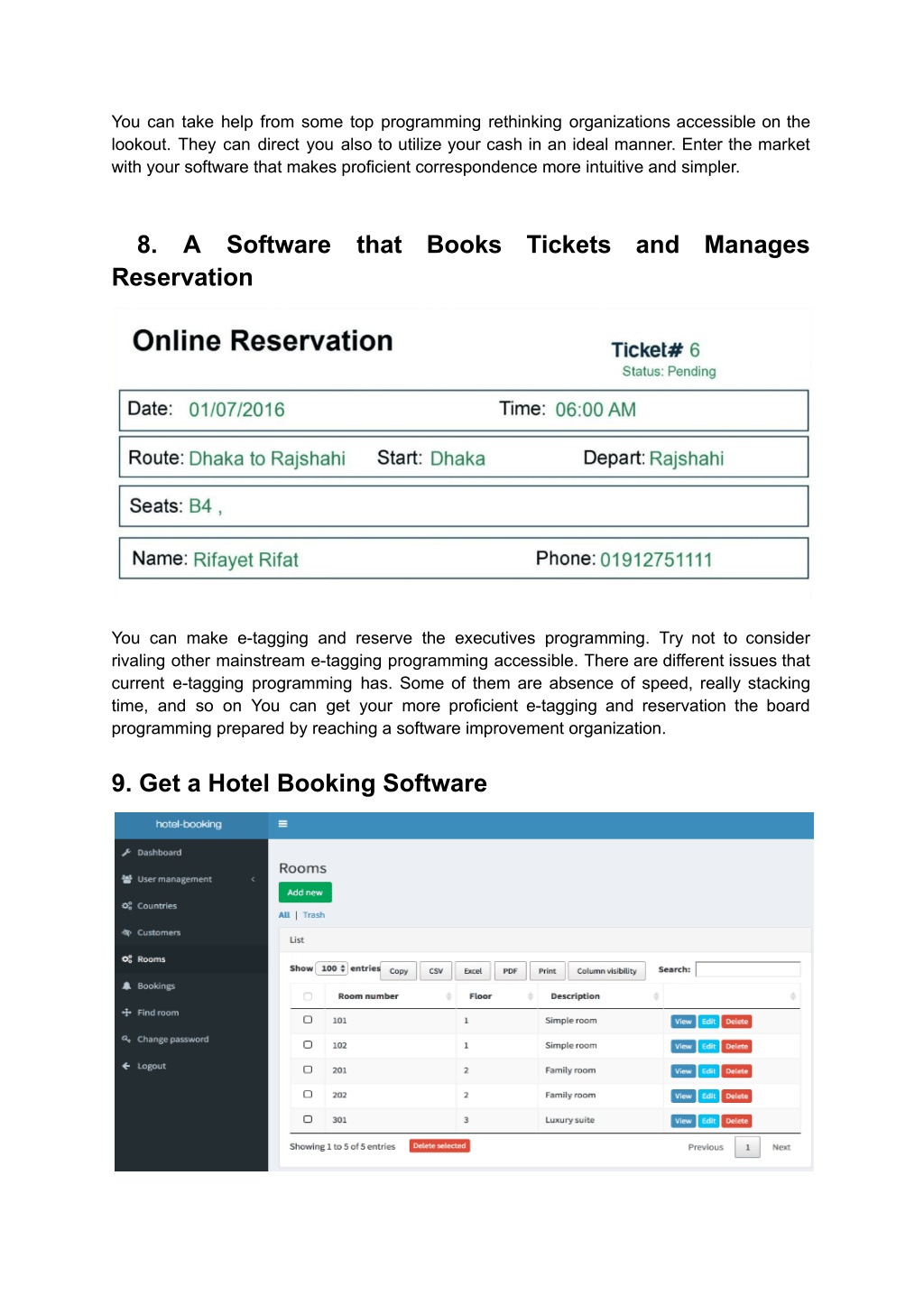The height and width of the screenshot is (1305, 924).
Task: Click the Find room arrows icon
Action: pyautogui.click(x=126, y=1013)
